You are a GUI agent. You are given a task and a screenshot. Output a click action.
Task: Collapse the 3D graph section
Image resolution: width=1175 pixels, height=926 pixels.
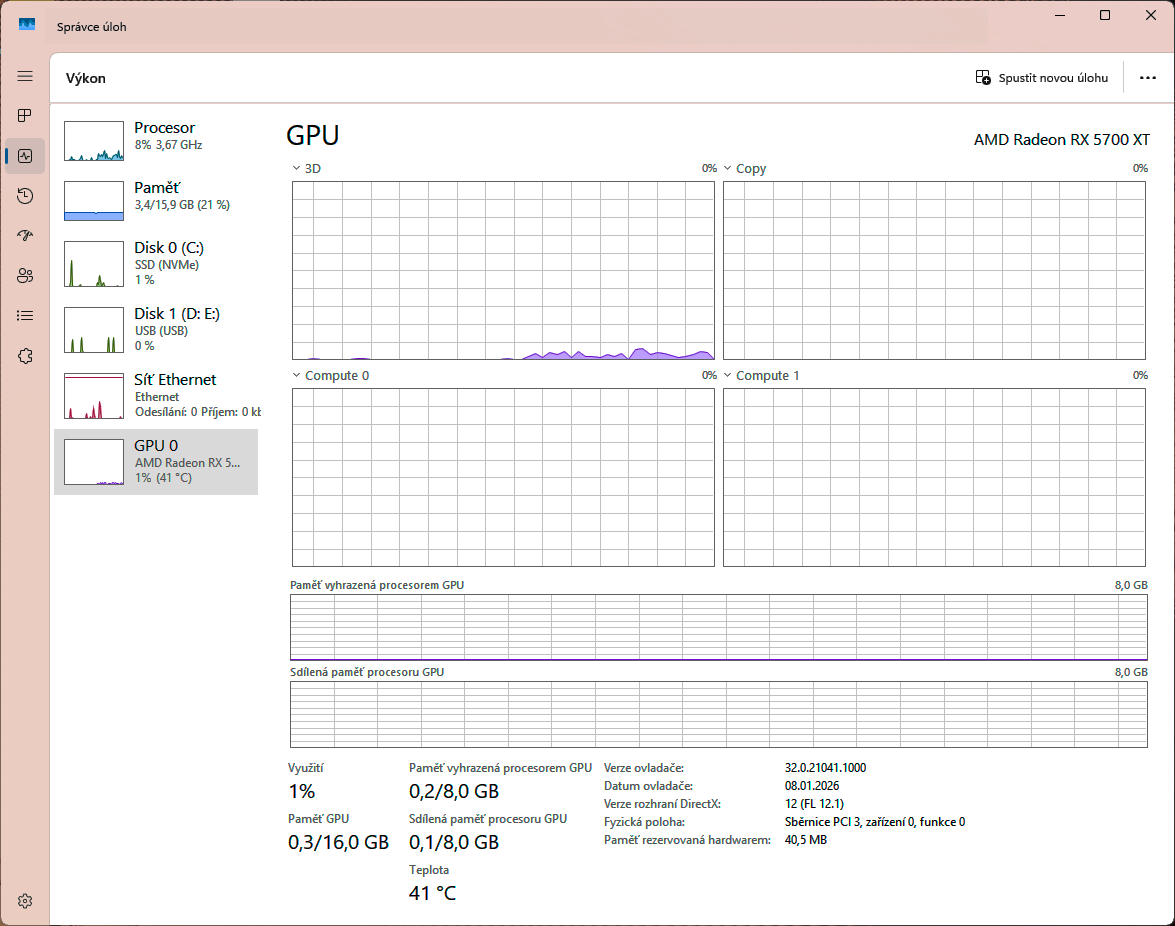tap(295, 168)
